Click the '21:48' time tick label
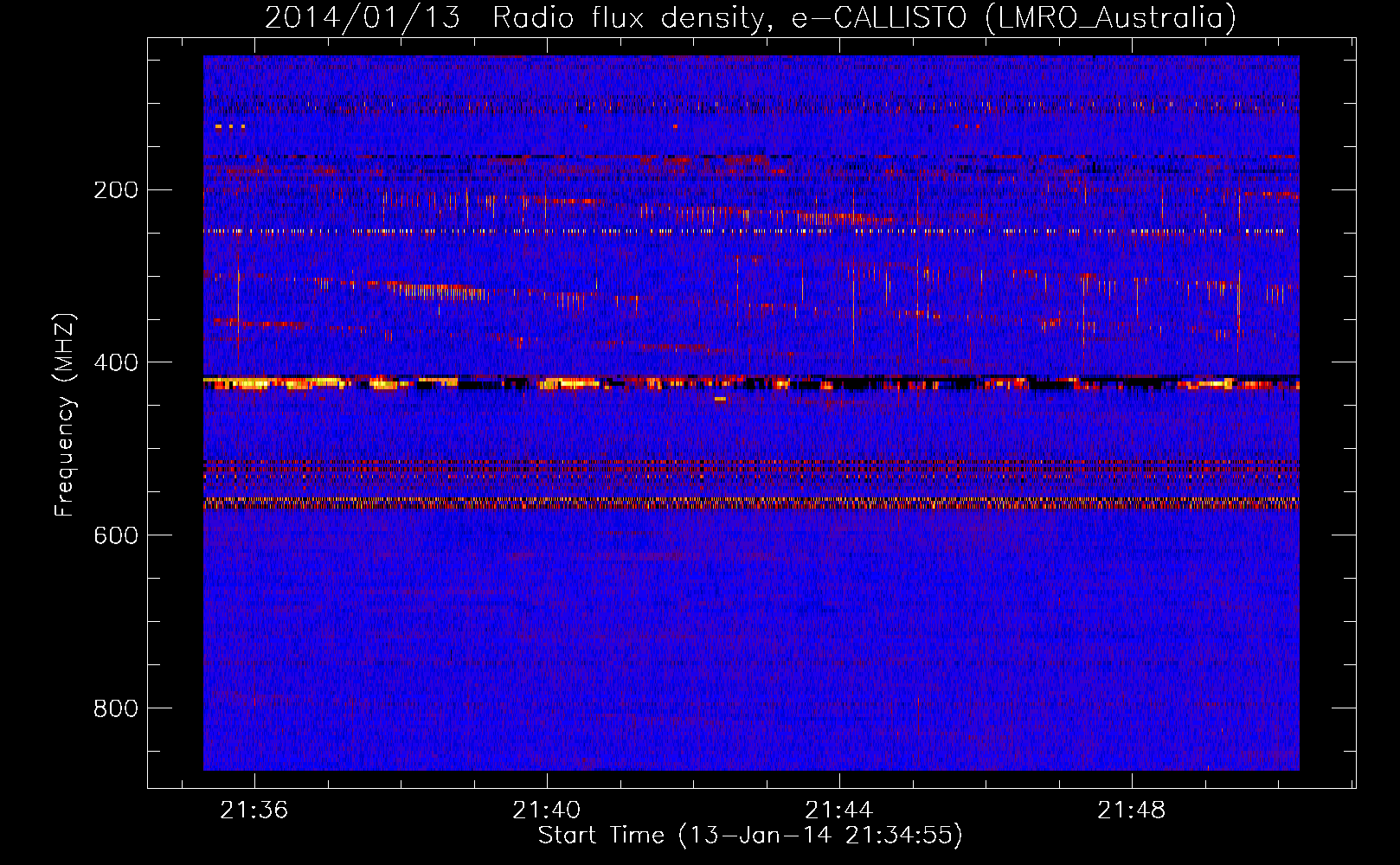 (1131, 810)
